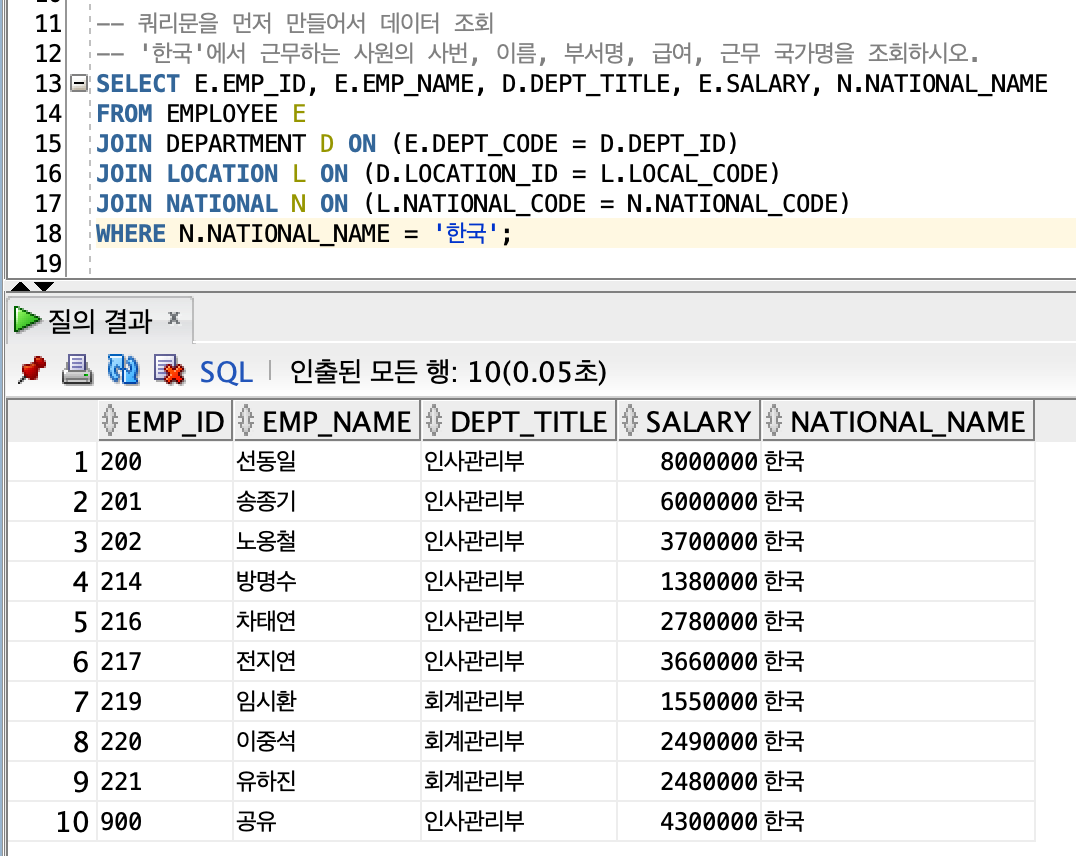Click the green run arrow on 질의 결과 tab
Screen dimensions: 1076x856
click(27, 320)
